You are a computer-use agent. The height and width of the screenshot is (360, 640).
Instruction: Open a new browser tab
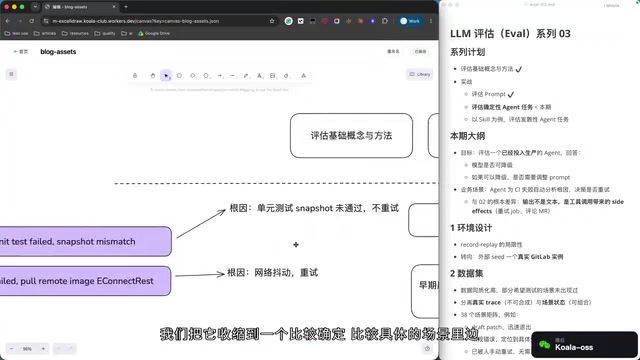126,7
